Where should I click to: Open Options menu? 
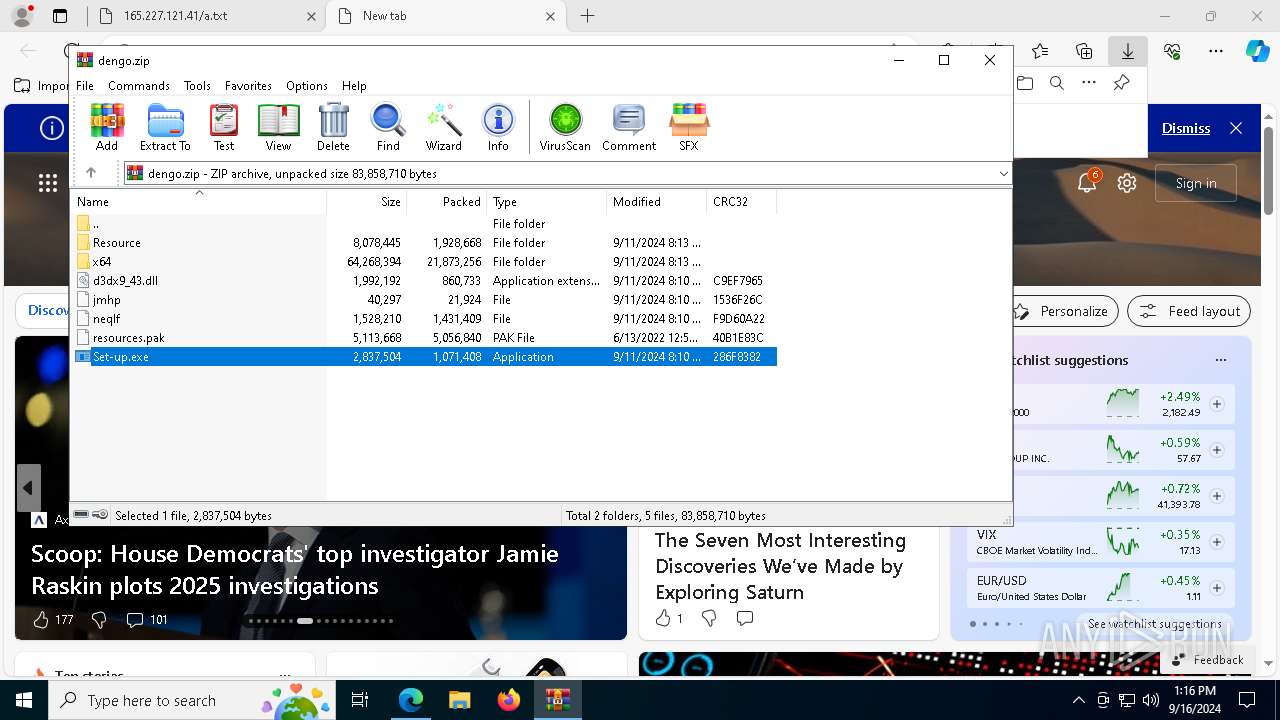(x=307, y=86)
